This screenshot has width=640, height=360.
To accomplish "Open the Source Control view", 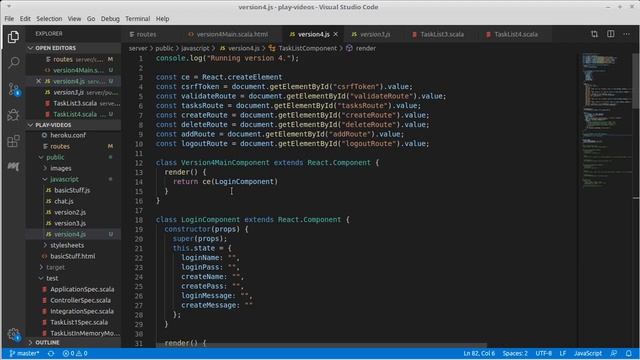I will [13, 89].
